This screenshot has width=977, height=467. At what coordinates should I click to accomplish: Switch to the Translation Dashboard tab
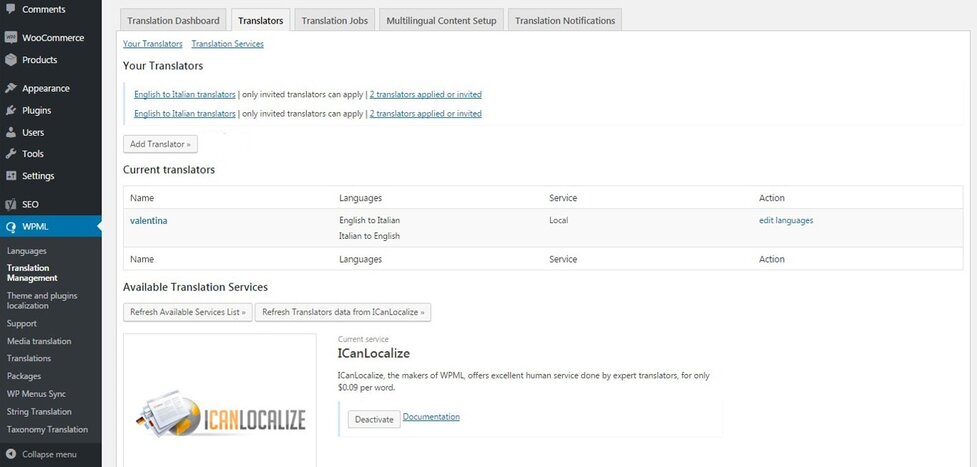coord(173,20)
